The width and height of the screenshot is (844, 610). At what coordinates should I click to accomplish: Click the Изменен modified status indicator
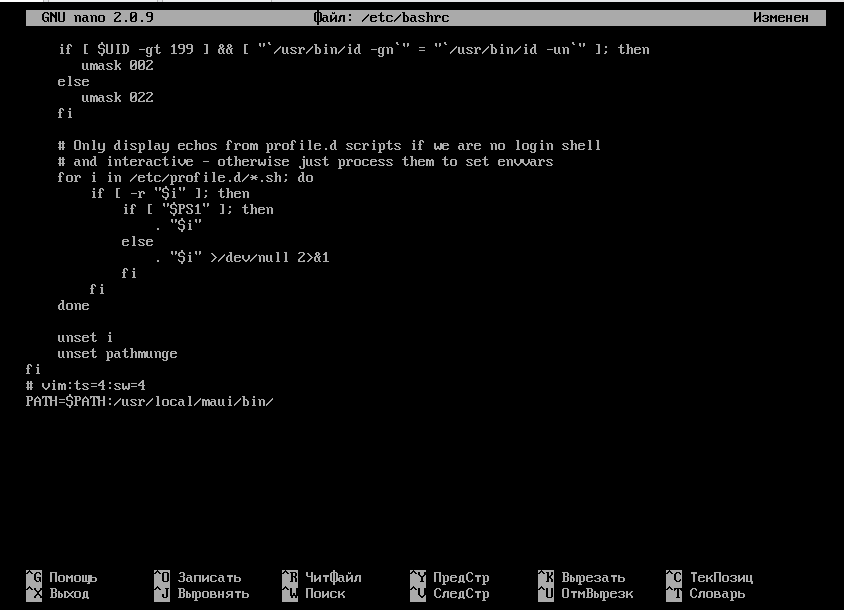pyautogui.click(x=780, y=18)
